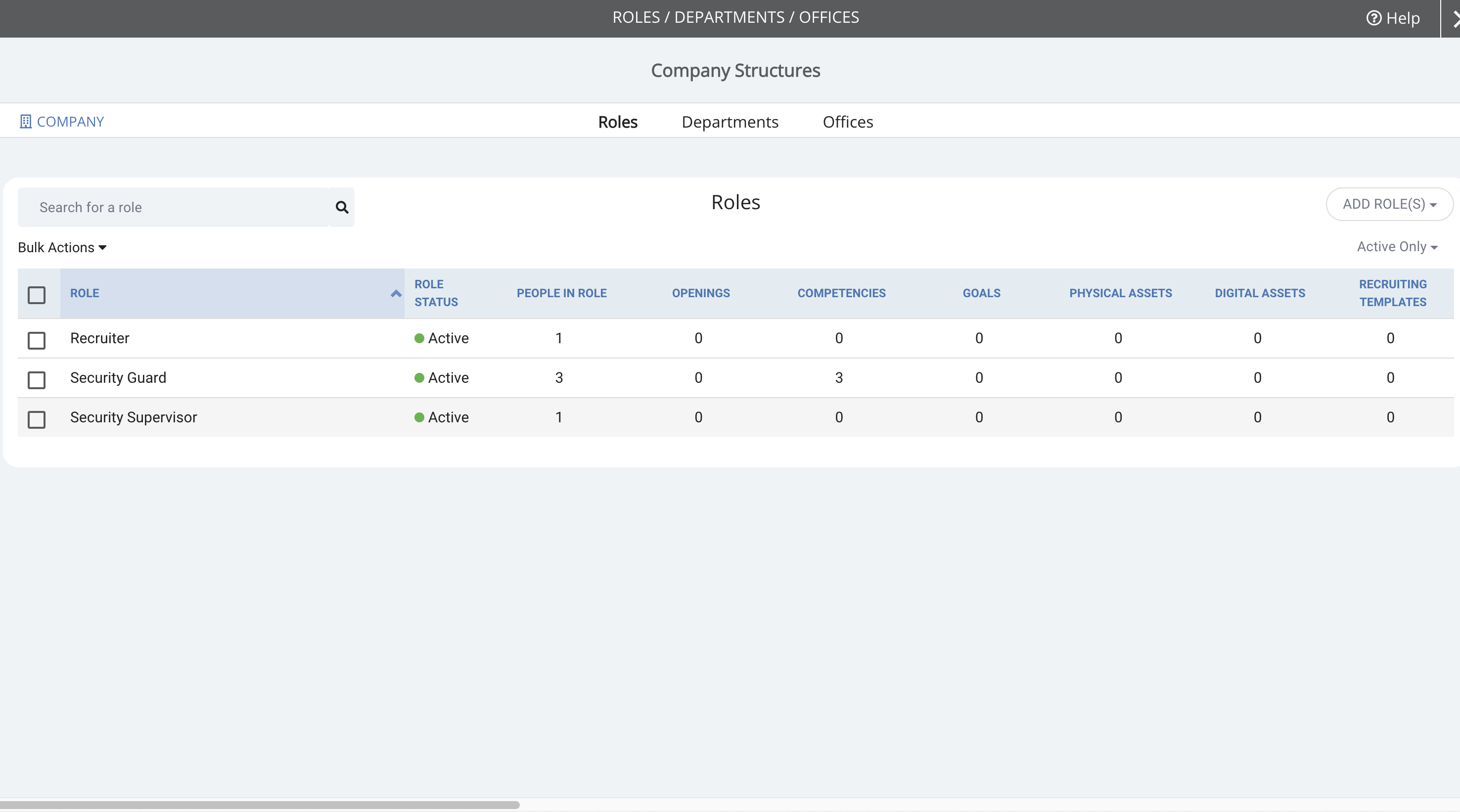Click Recruiter openings count 0
Viewport: 1460px width, 812px height.
[698, 338]
